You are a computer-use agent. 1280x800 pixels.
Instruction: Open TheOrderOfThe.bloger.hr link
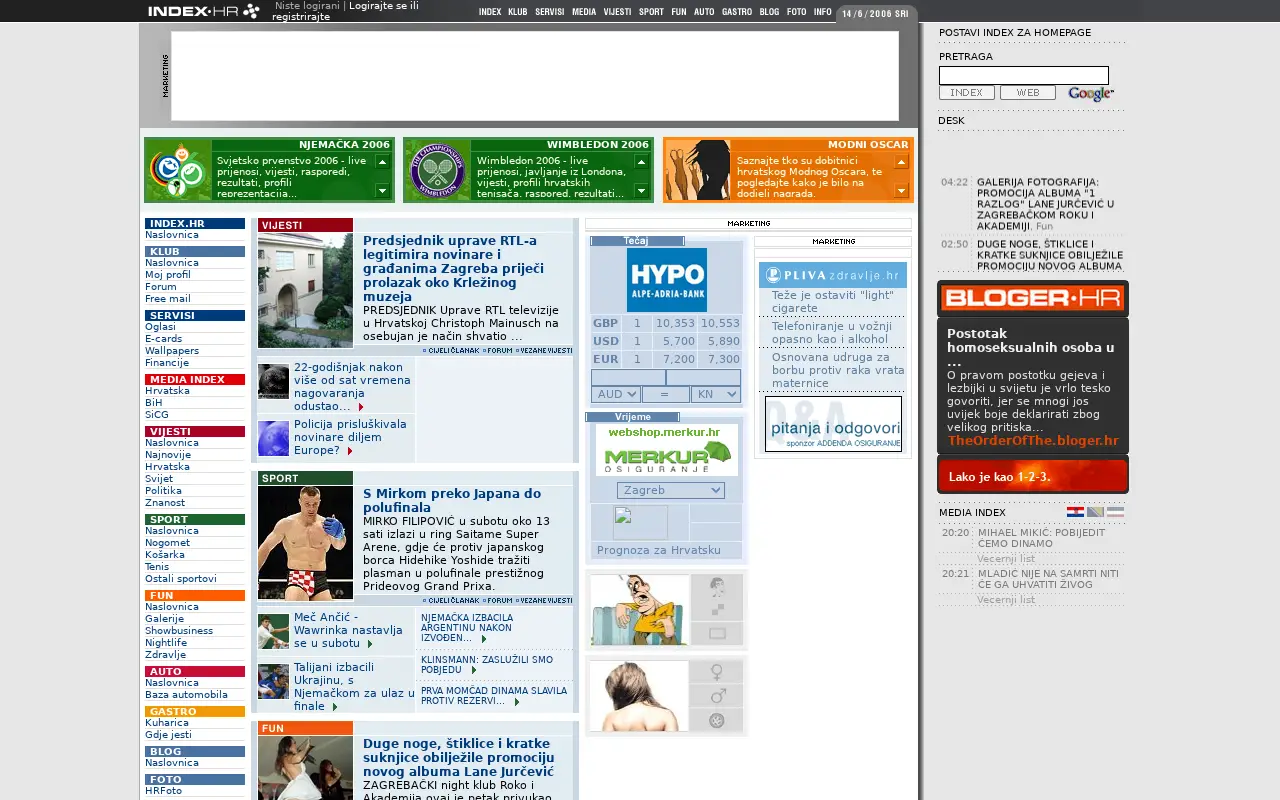tap(1033, 440)
